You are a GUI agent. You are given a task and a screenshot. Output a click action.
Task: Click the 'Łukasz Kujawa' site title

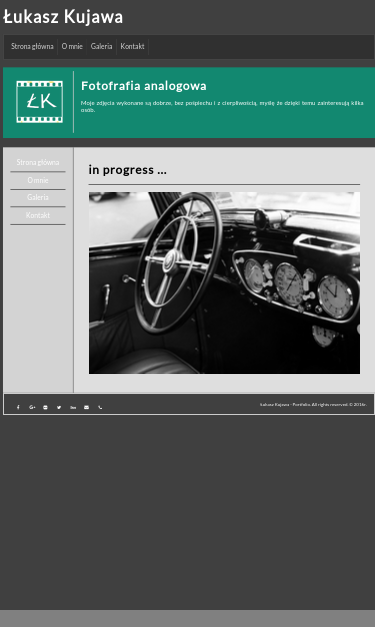pos(63,17)
